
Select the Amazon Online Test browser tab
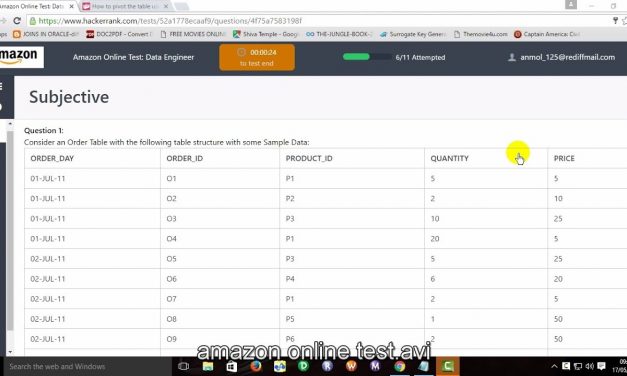coord(36,6)
